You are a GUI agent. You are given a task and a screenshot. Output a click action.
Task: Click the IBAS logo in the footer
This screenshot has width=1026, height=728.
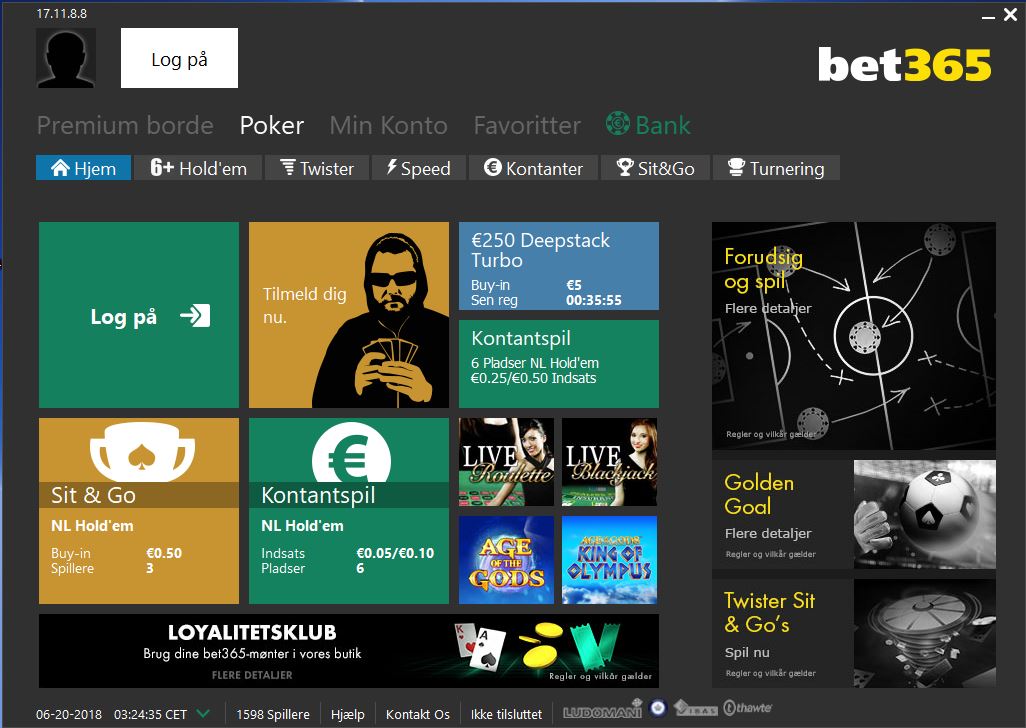tap(696, 708)
